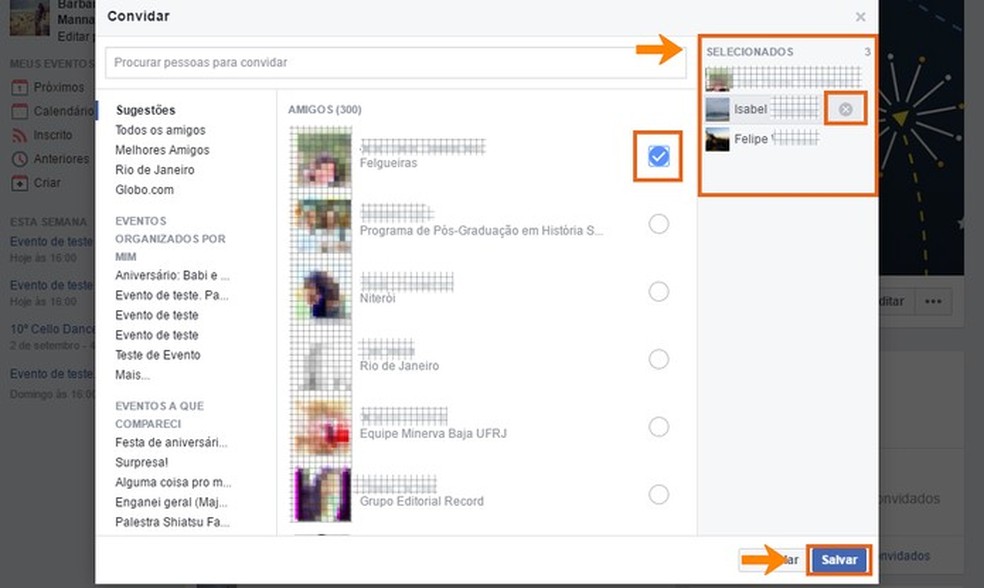Expand Mais... organized events
The height and width of the screenshot is (588, 984).
point(132,375)
